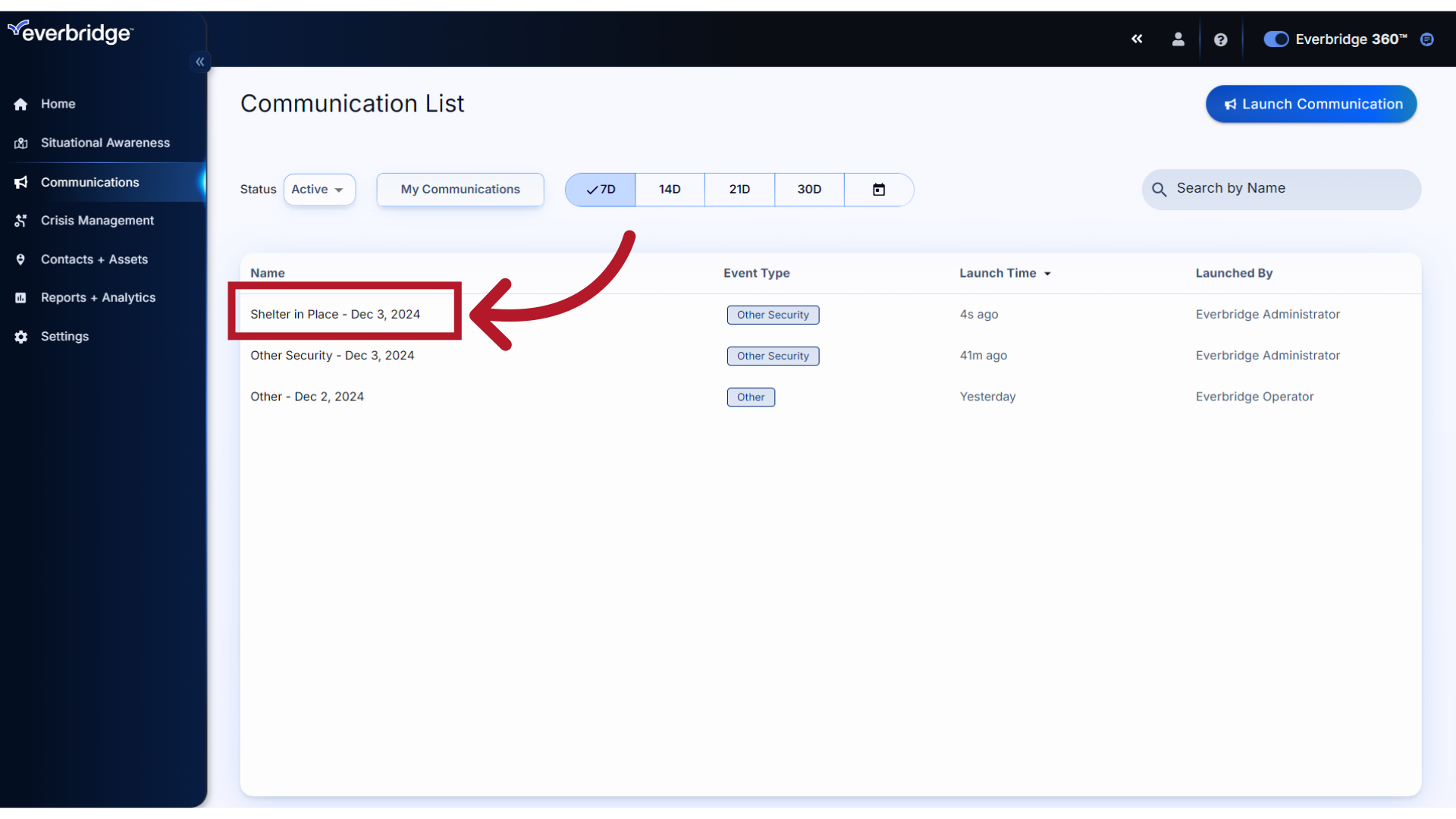Image resolution: width=1456 pixels, height=819 pixels.
Task: Navigate to Crisis Management
Action: (96, 220)
